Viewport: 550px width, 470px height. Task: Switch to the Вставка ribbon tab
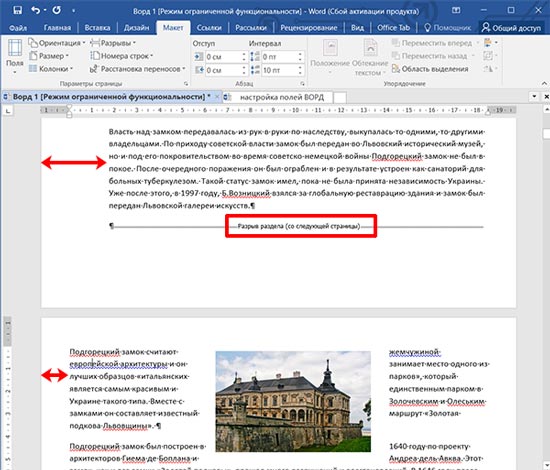pyautogui.click(x=97, y=28)
